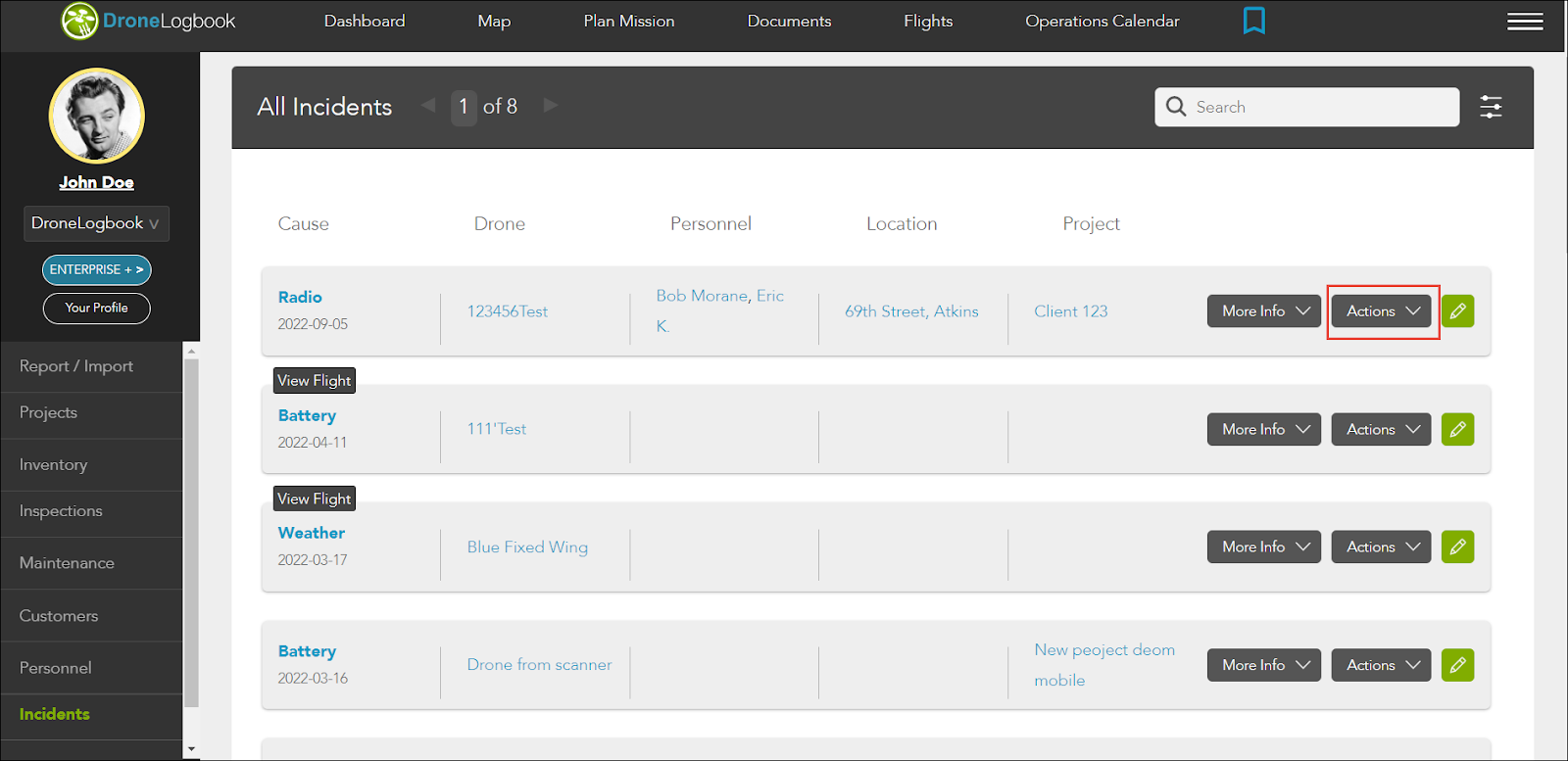
Task: Open the Weather incident link
Action: 312,533
